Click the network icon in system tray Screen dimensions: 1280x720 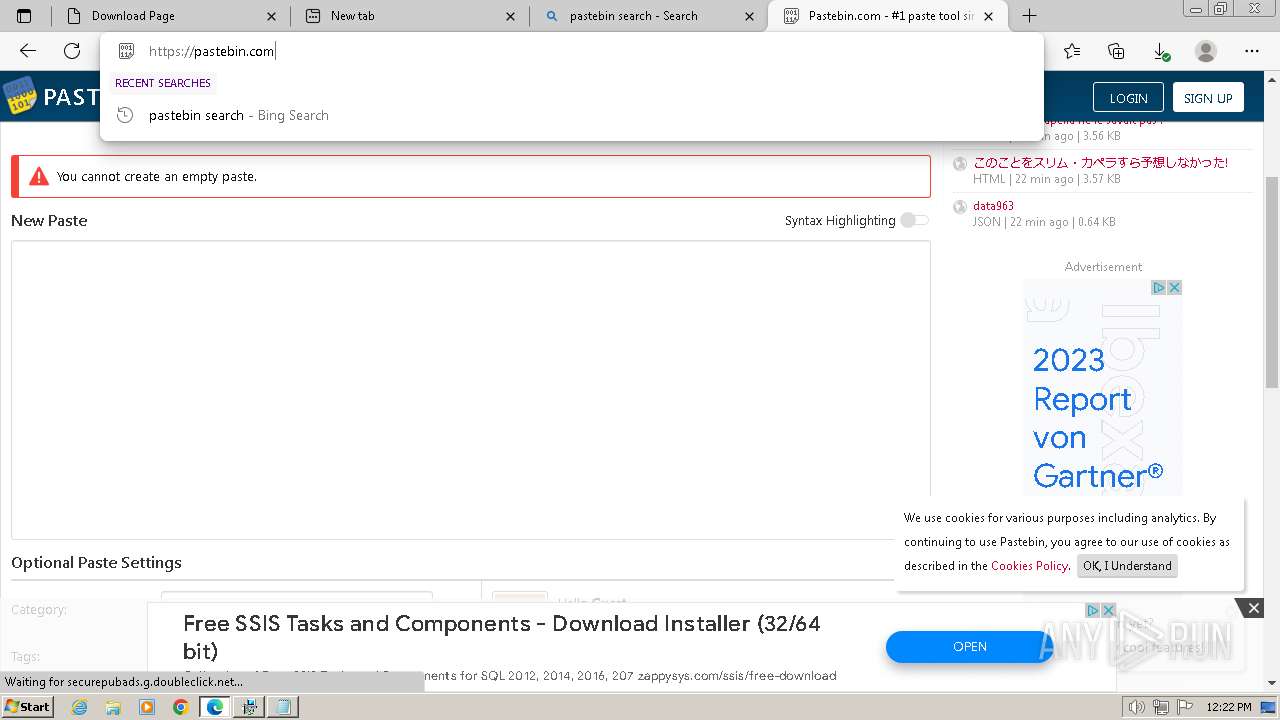(x=1160, y=707)
